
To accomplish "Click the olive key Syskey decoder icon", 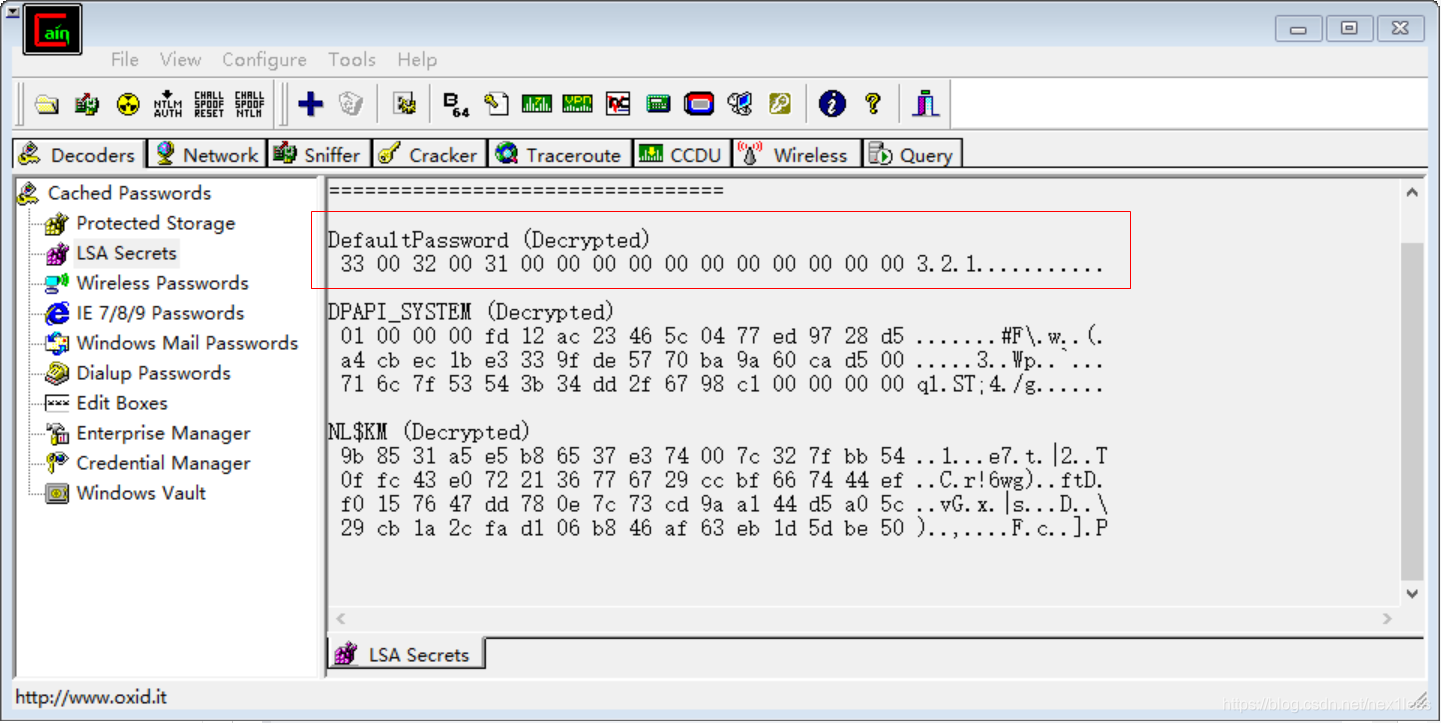I will [x=780, y=103].
